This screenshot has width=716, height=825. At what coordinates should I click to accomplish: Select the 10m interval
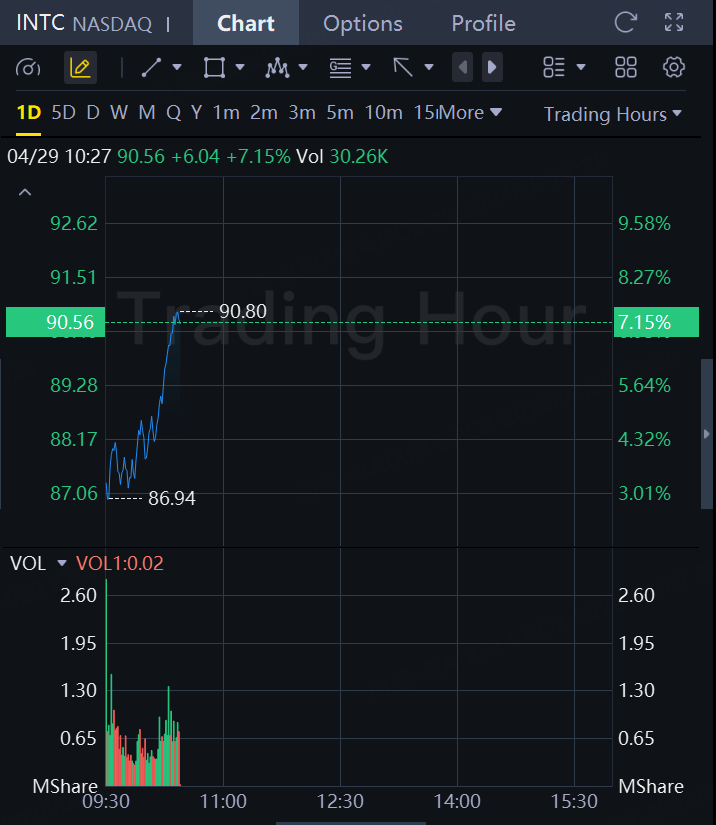point(384,113)
